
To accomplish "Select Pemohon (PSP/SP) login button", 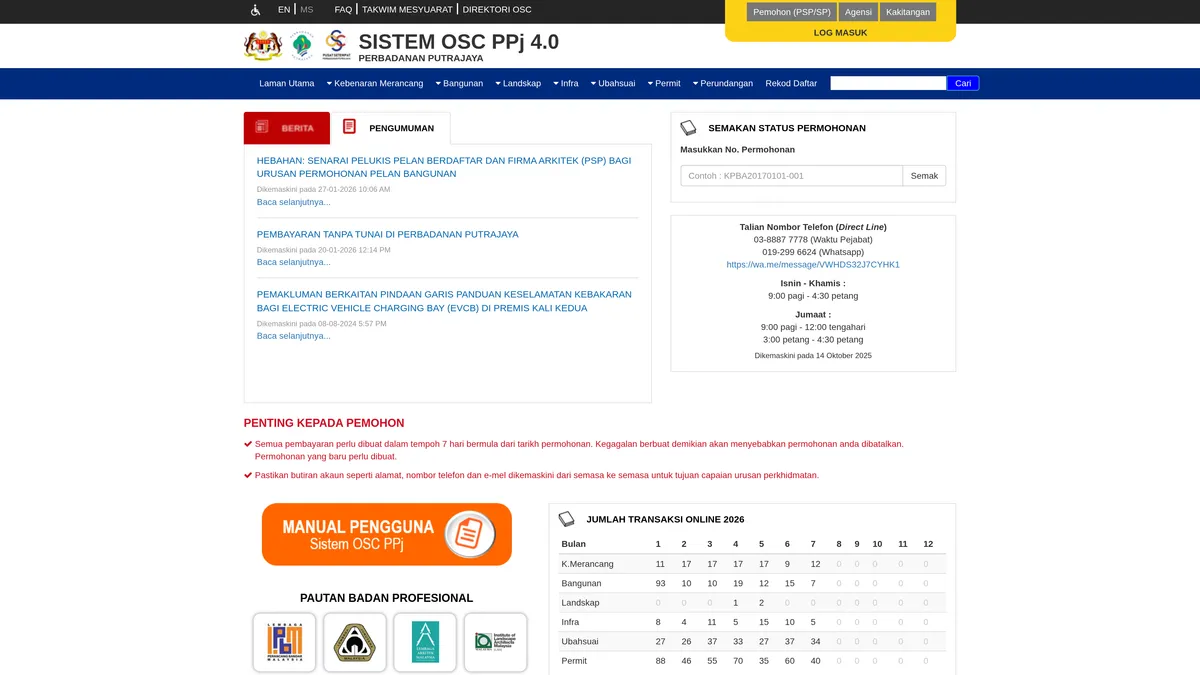I will click(791, 12).
